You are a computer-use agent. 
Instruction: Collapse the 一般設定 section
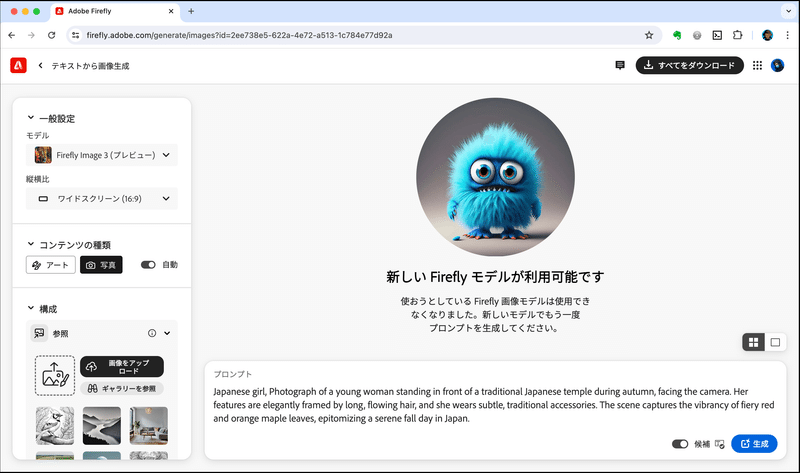tap(31, 118)
